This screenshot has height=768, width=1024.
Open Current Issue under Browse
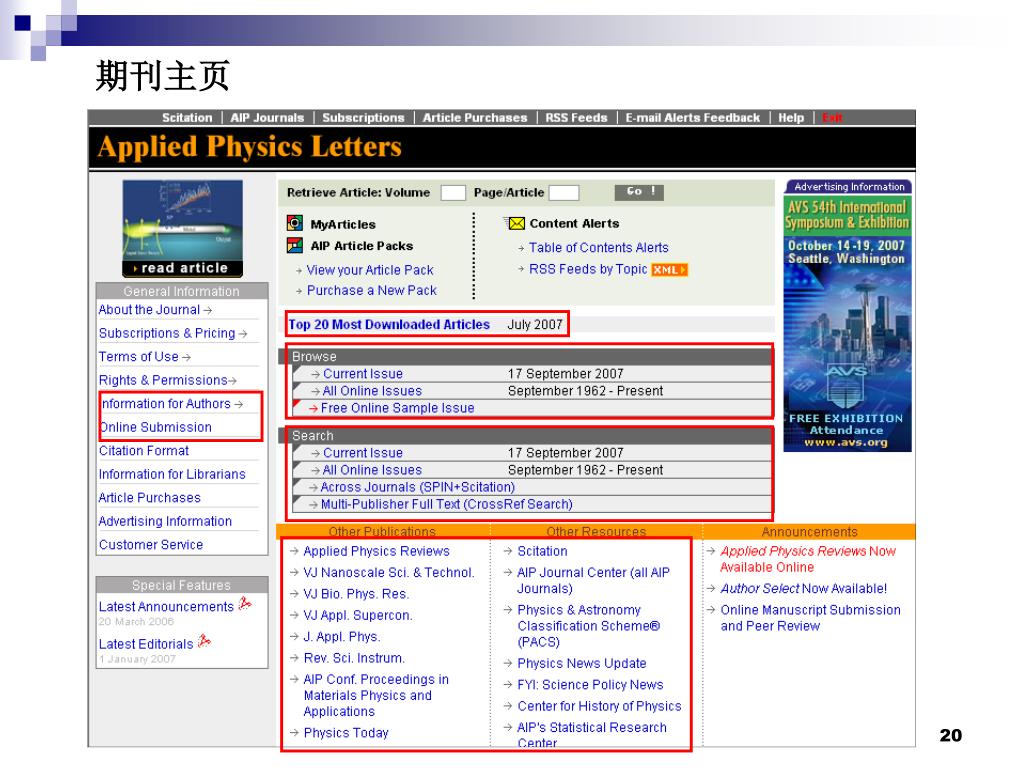coord(362,374)
